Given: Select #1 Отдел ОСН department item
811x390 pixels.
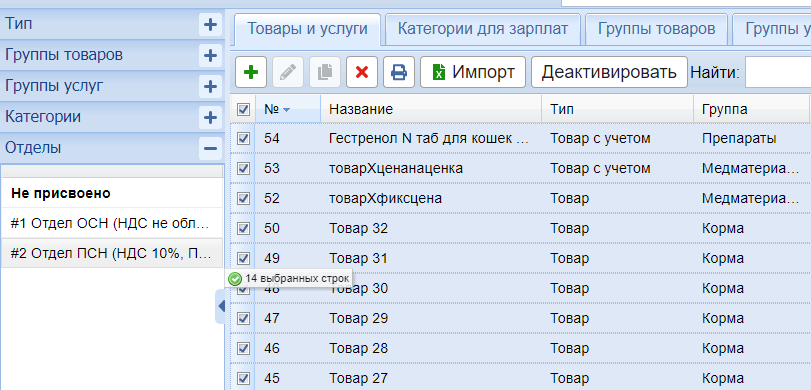Looking at the screenshot, I should point(112,224).
